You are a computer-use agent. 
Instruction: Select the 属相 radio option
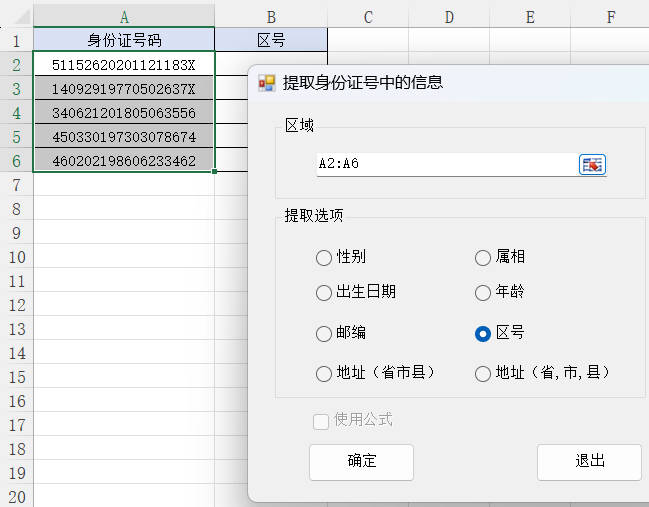point(483,258)
